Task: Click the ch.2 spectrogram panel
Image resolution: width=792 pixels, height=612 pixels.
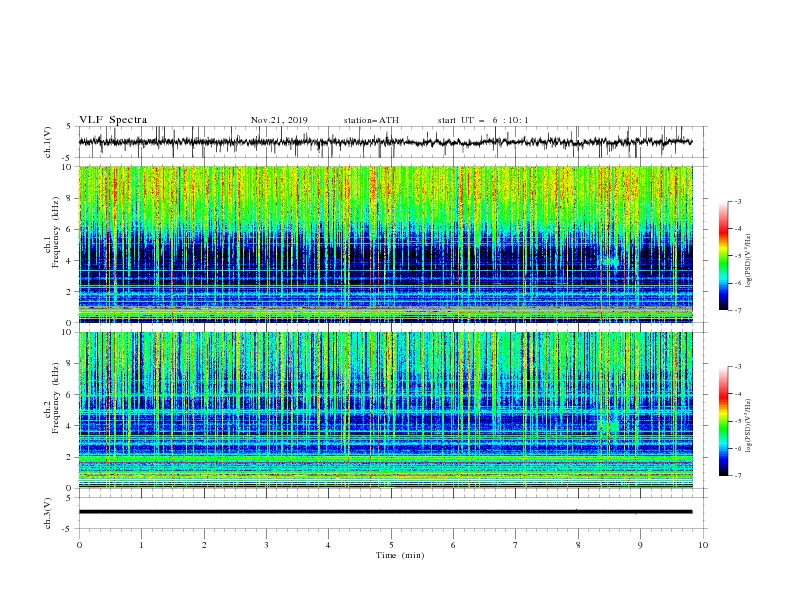Action: (x=385, y=410)
